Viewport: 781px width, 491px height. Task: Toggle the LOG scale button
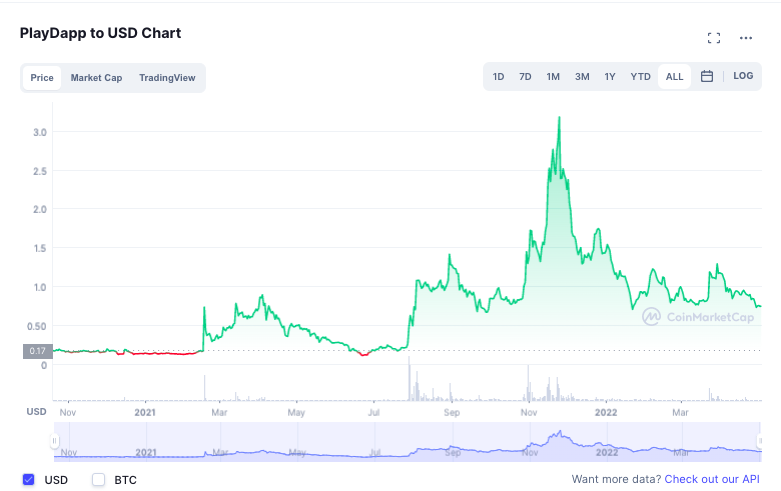click(x=743, y=76)
